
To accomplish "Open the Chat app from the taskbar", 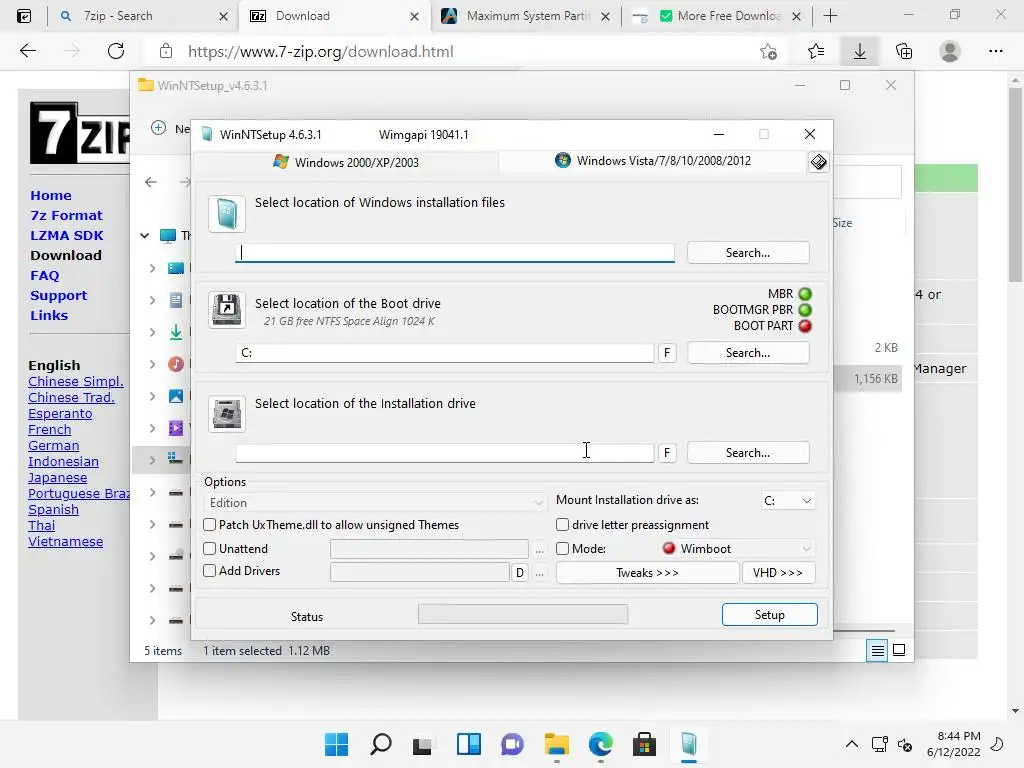I will pos(512,744).
